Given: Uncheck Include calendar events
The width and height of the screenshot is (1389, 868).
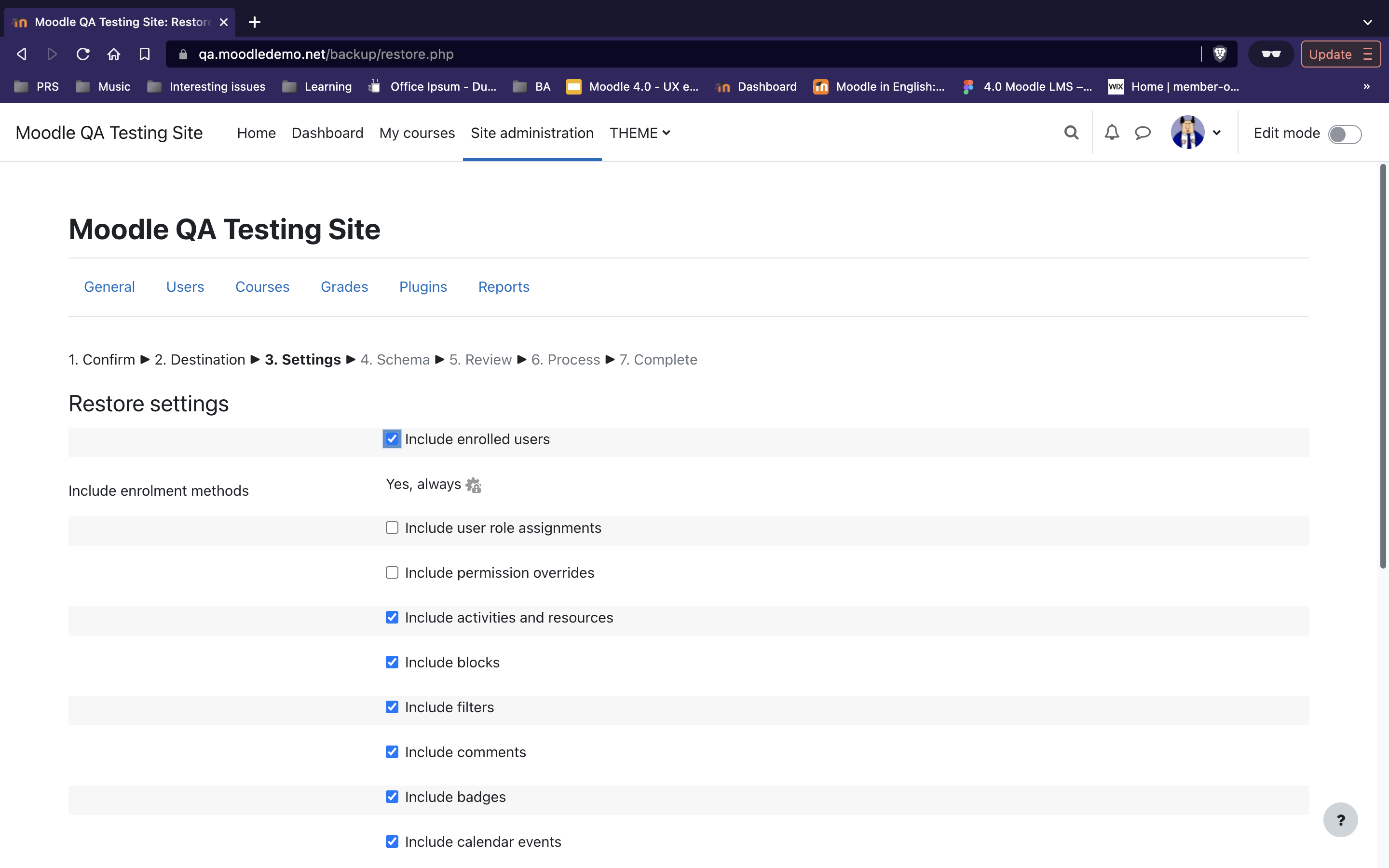Looking at the screenshot, I should [x=392, y=841].
